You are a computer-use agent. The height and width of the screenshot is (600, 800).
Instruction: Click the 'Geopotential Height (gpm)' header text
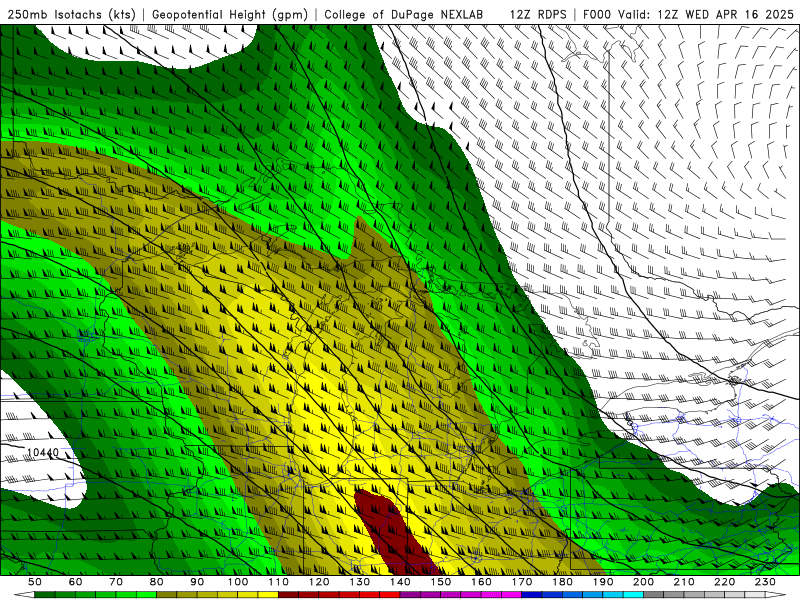[230, 15]
